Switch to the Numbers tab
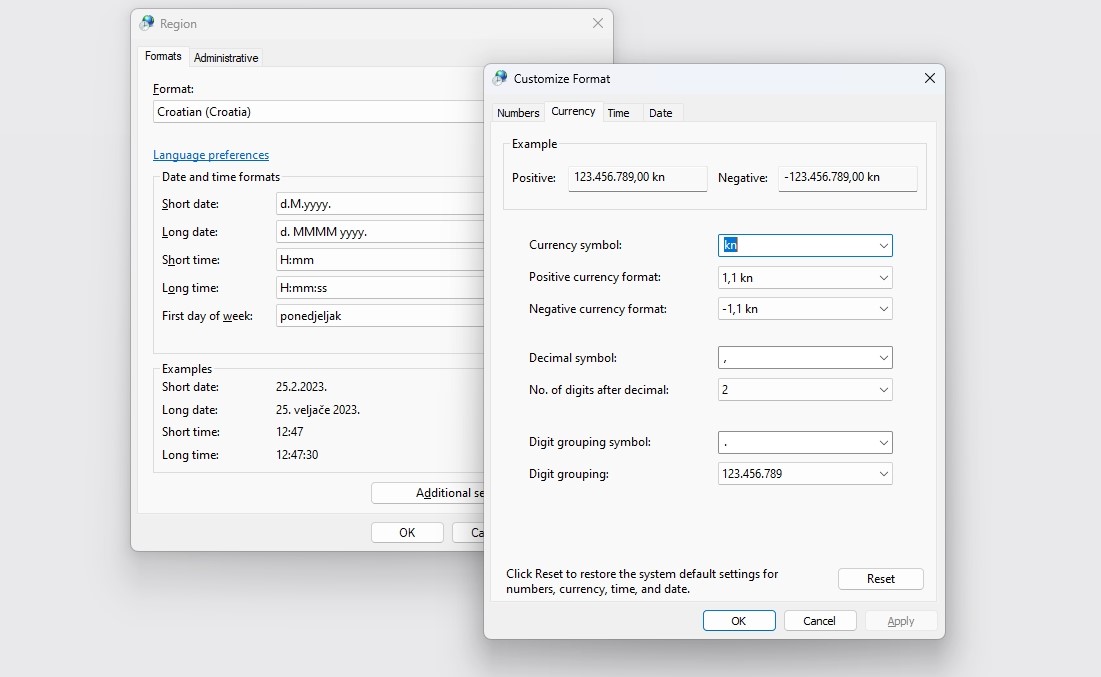The height and width of the screenshot is (677, 1101). tap(518, 113)
